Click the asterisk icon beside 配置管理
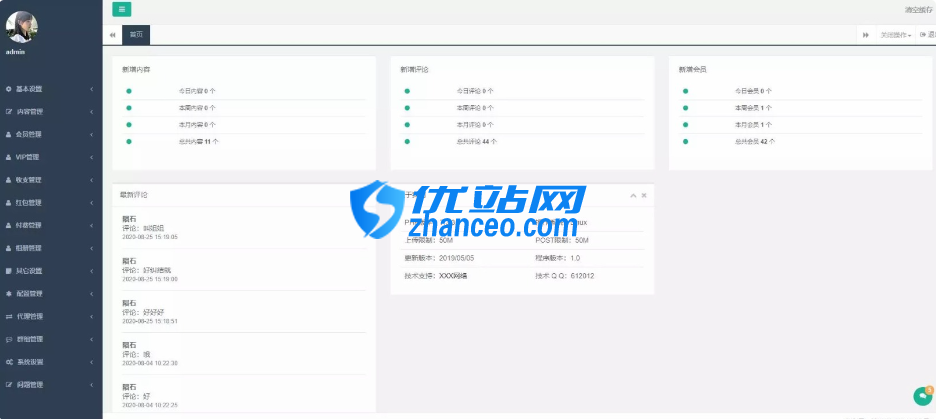Screen dimensions: 939x419 point(8,294)
